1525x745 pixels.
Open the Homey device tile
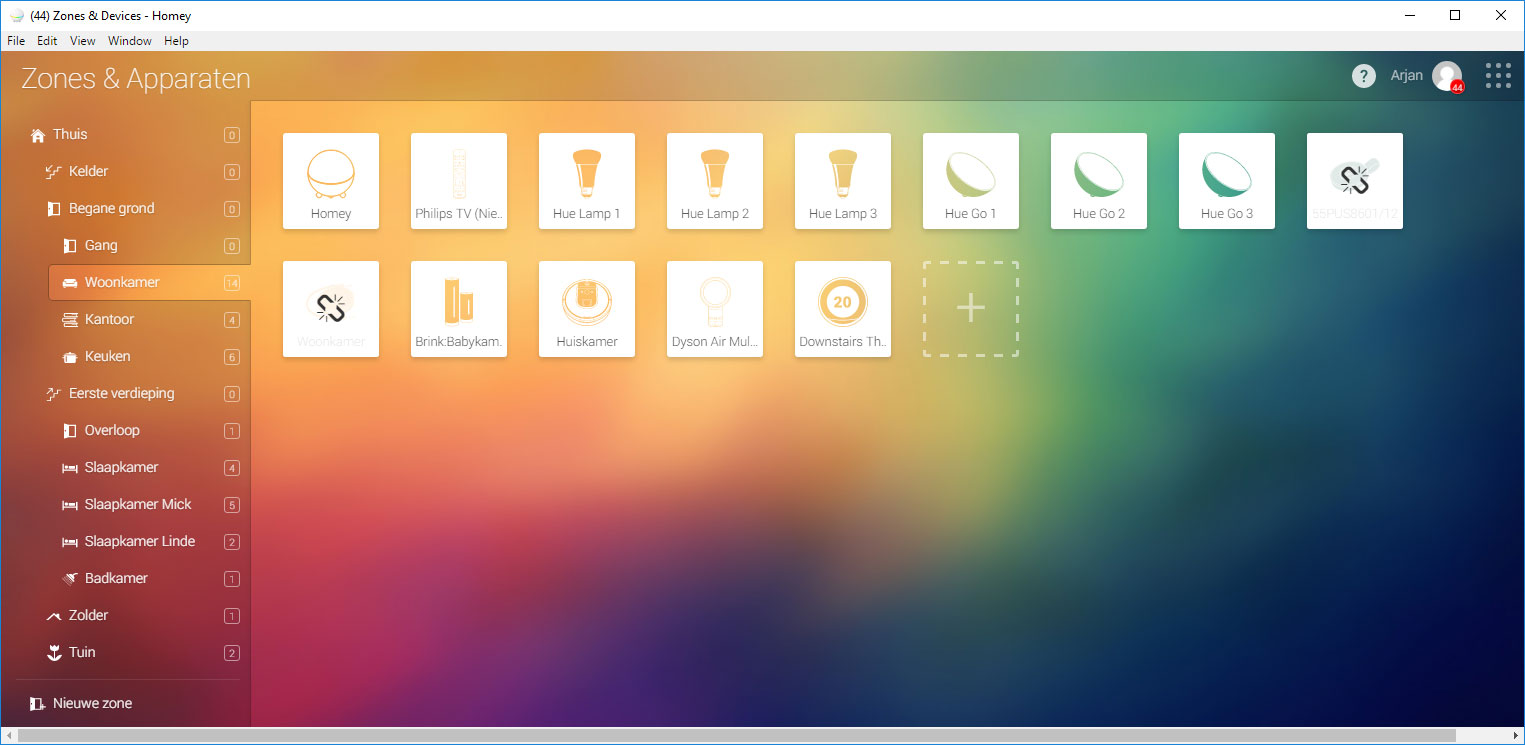[x=331, y=181]
